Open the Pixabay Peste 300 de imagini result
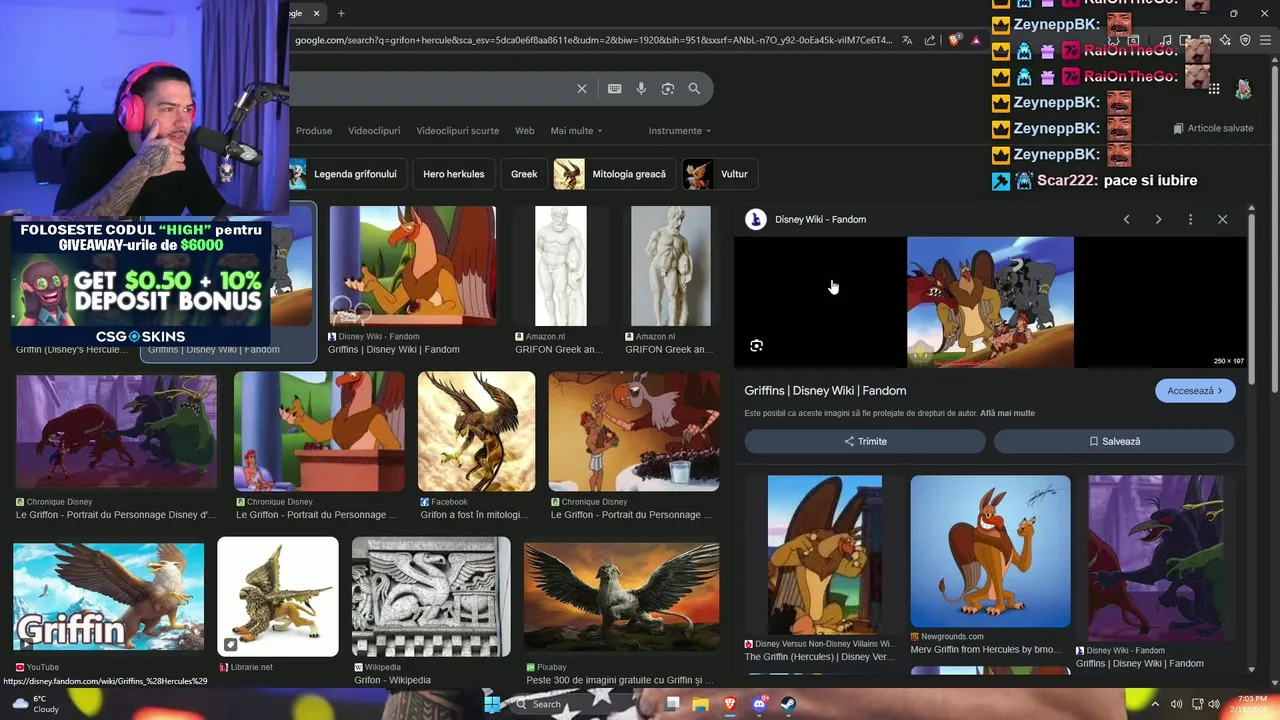The width and height of the screenshot is (1280, 720). coord(621,597)
